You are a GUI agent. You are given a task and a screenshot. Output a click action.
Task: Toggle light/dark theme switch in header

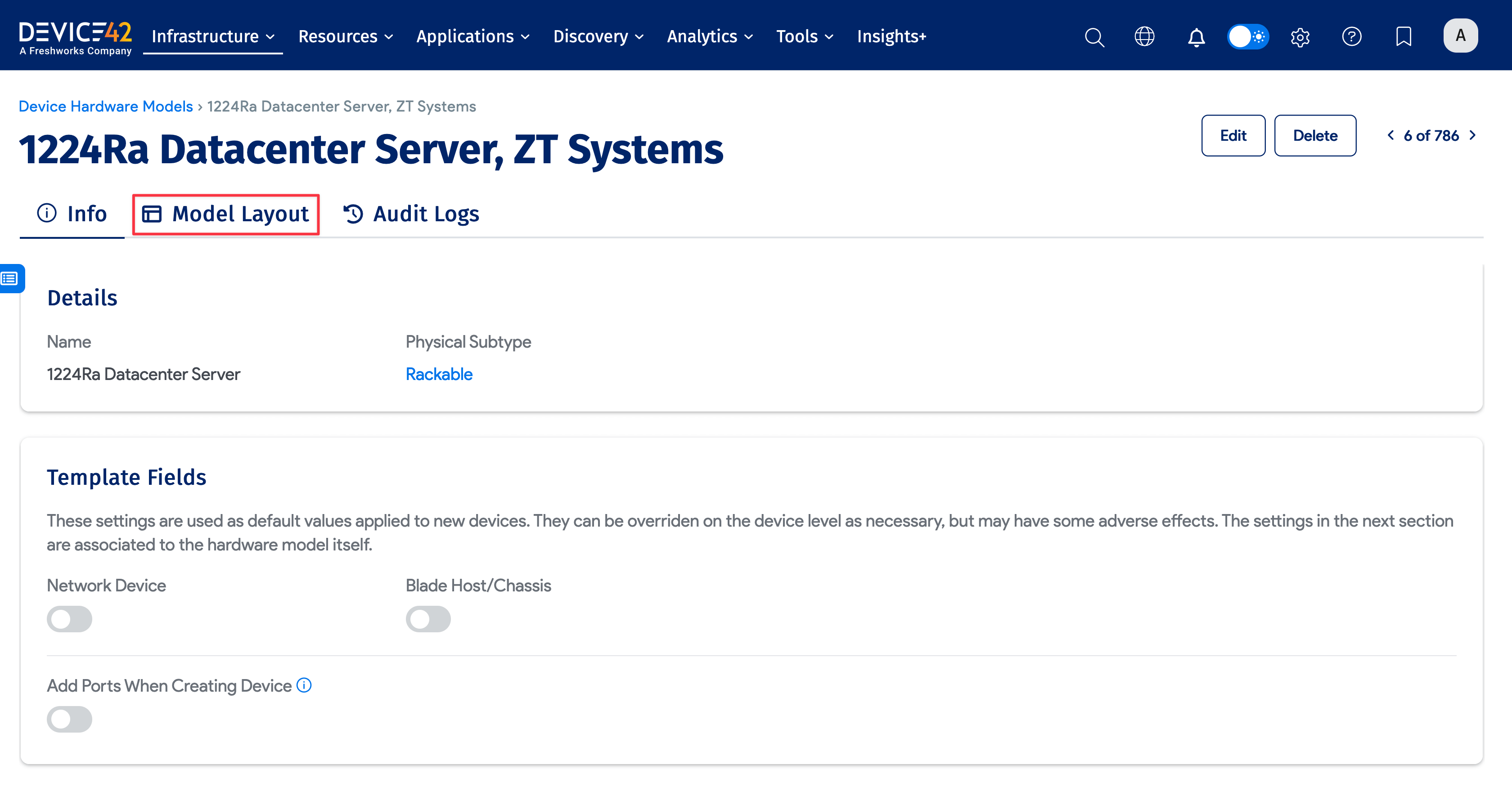pyautogui.click(x=1248, y=36)
